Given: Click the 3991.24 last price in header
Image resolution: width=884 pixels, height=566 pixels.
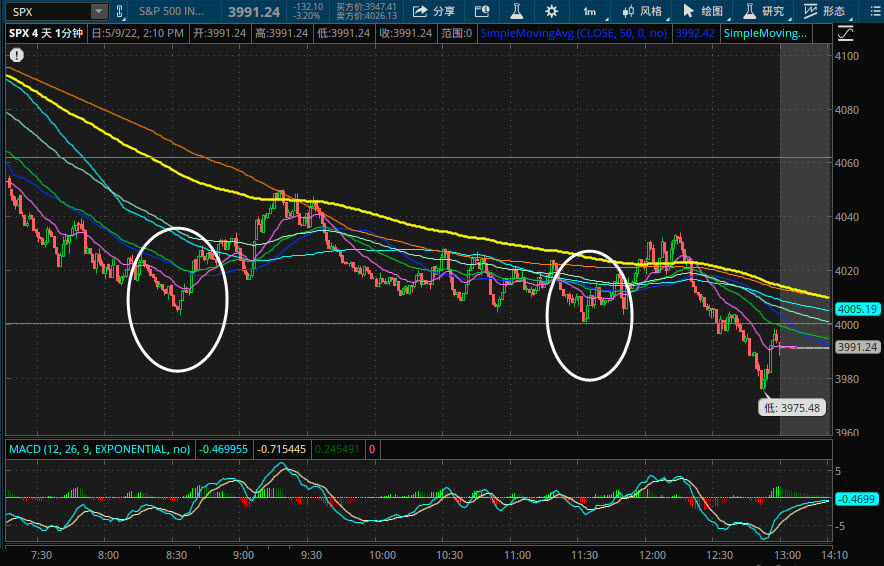Looking at the screenshot, I should [x=254, y=12].
